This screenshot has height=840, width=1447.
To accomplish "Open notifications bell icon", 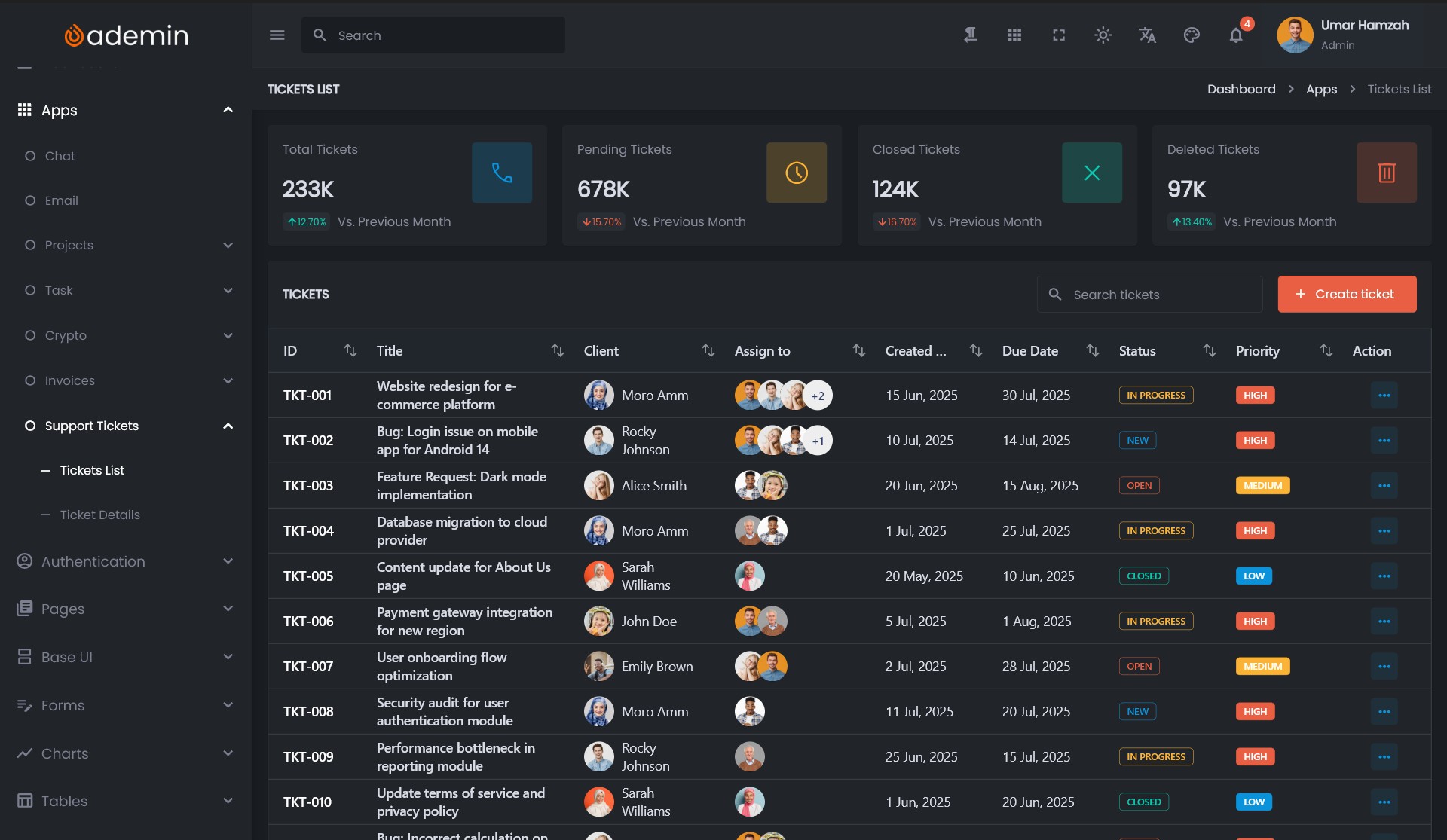I will (1236, 35).
